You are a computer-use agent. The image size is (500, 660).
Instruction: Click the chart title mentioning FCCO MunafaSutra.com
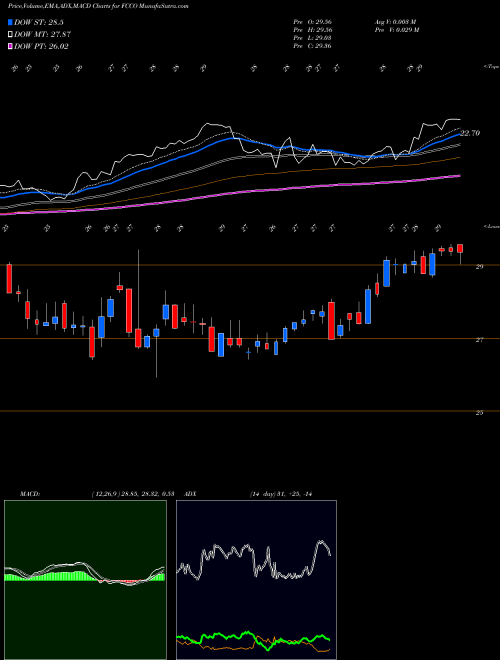98,6
